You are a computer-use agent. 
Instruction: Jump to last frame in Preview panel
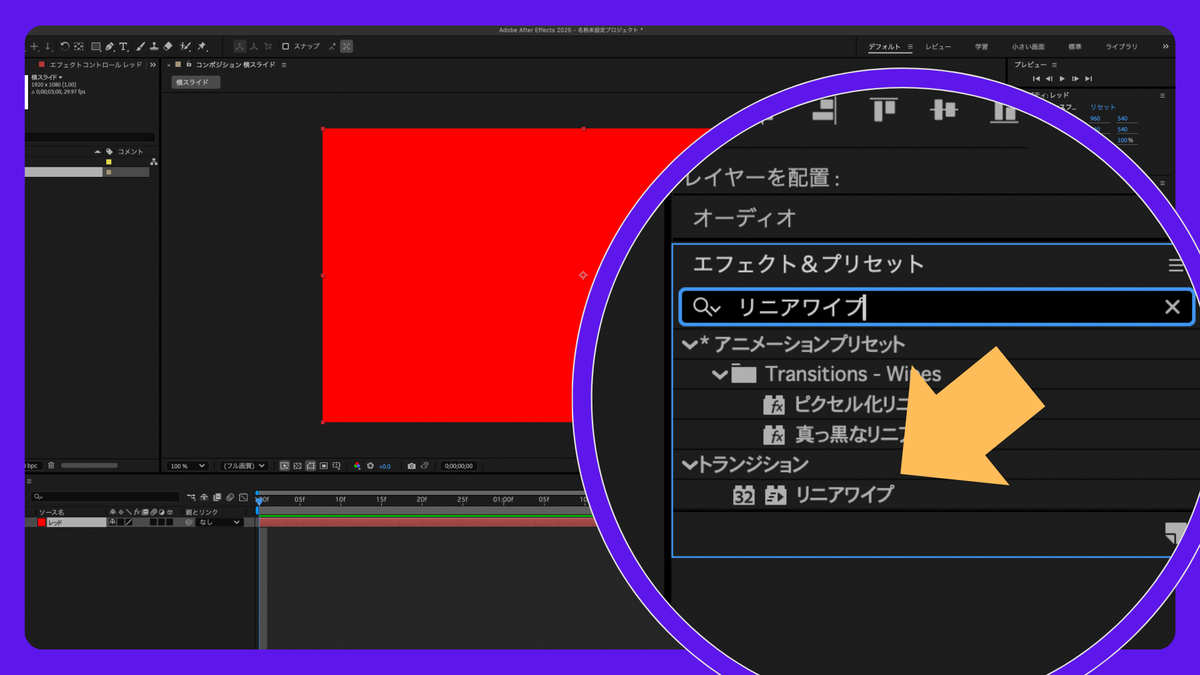coord(1088,79)
